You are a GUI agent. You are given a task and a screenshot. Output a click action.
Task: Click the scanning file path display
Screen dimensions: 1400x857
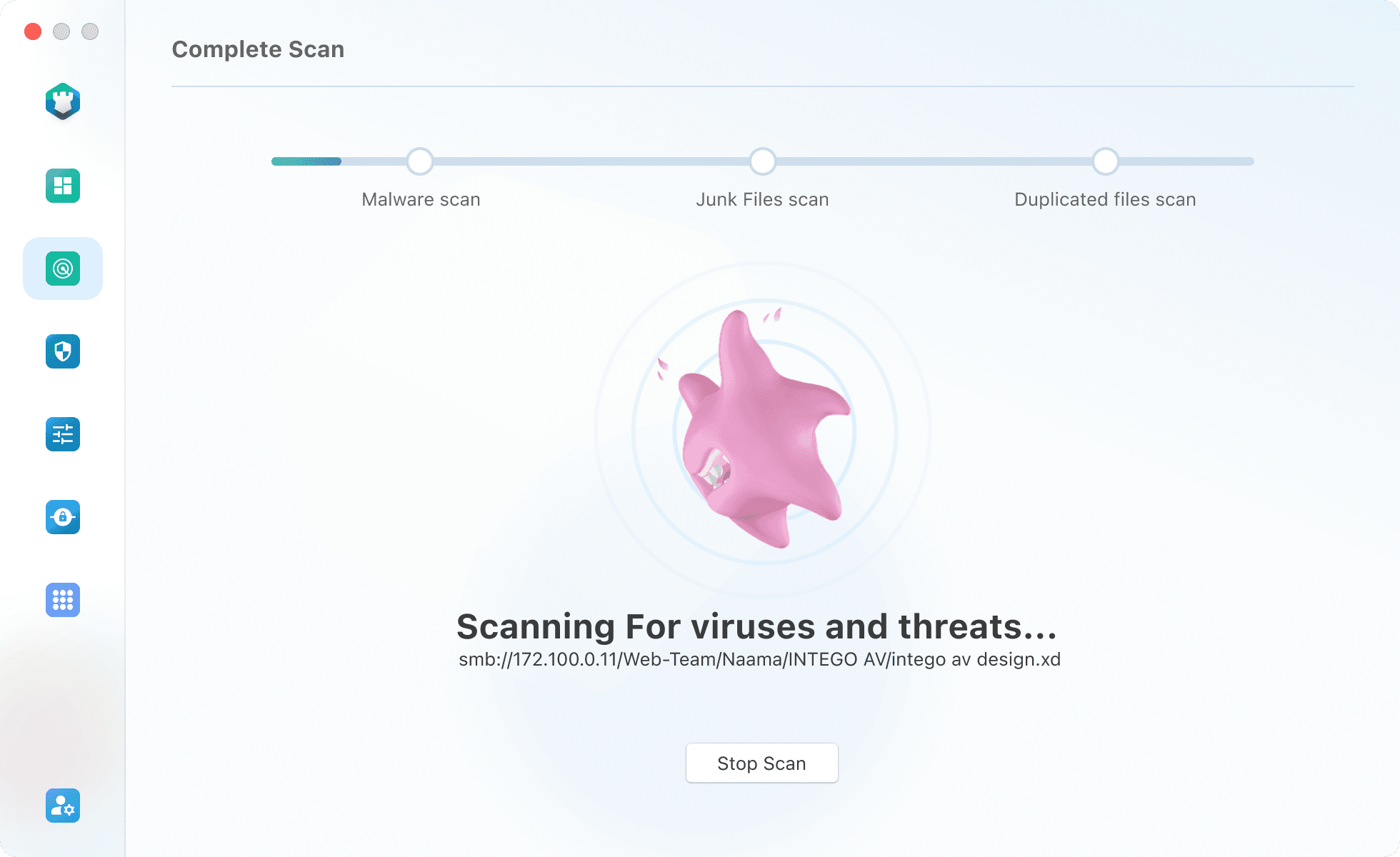pyautogui.click(x=761, y=658)
